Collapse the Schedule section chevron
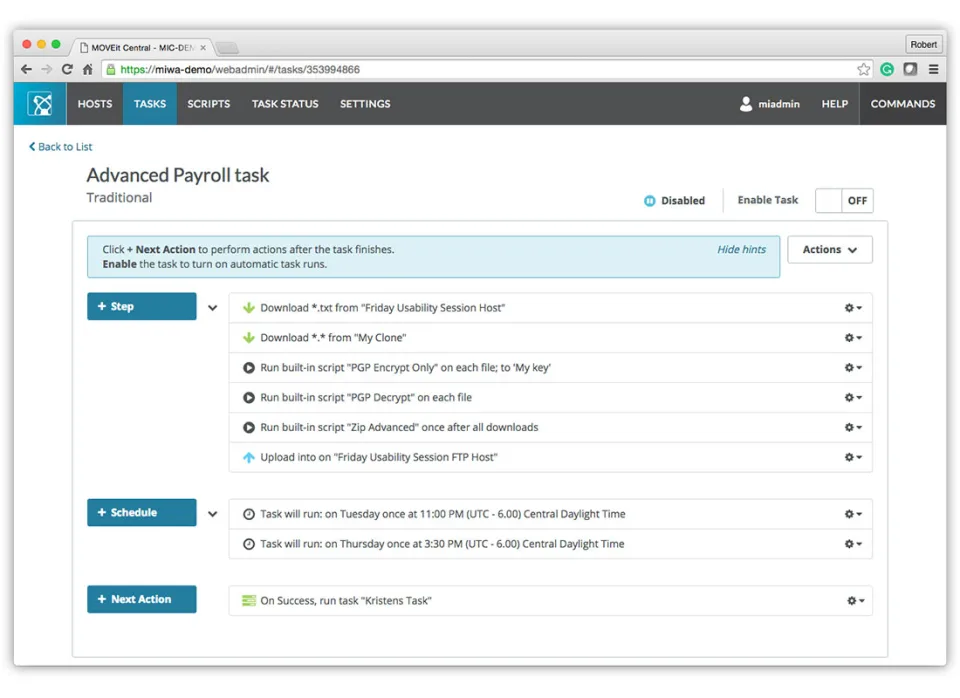This screenshot has height=698, width=960. pyautogui.click(x=212, y=514)
